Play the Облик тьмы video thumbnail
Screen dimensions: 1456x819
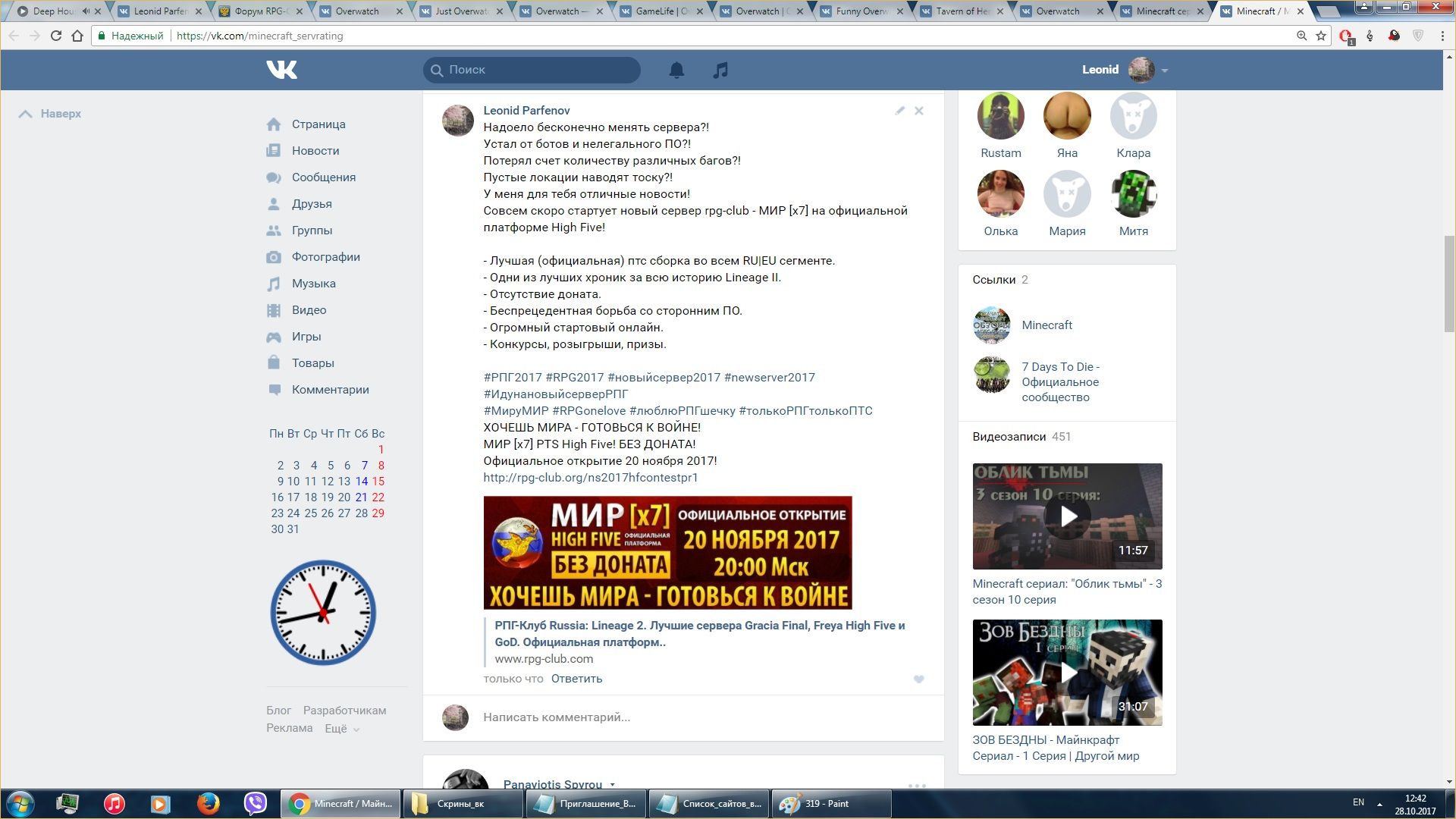(1067, 516)
